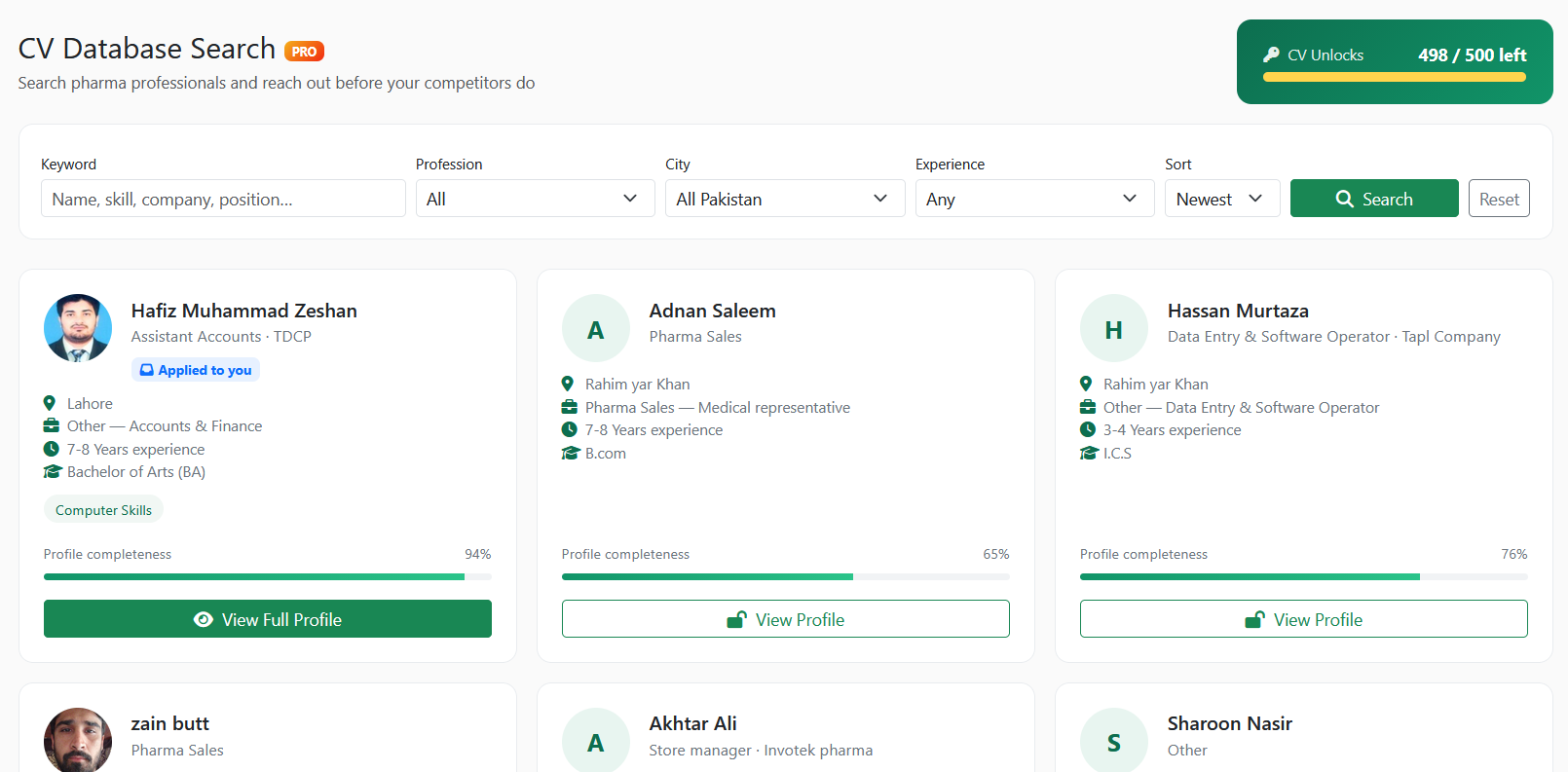Click the name Hafiz Muhammad Zeshan
Viewport: 1568px width, 772px height.
point(244,311)
